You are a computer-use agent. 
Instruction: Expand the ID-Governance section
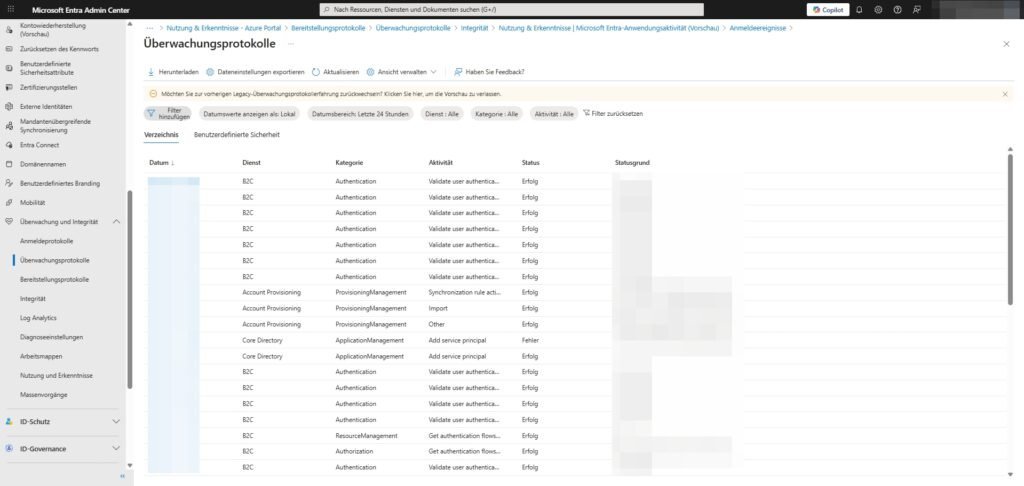click(116, 449)
